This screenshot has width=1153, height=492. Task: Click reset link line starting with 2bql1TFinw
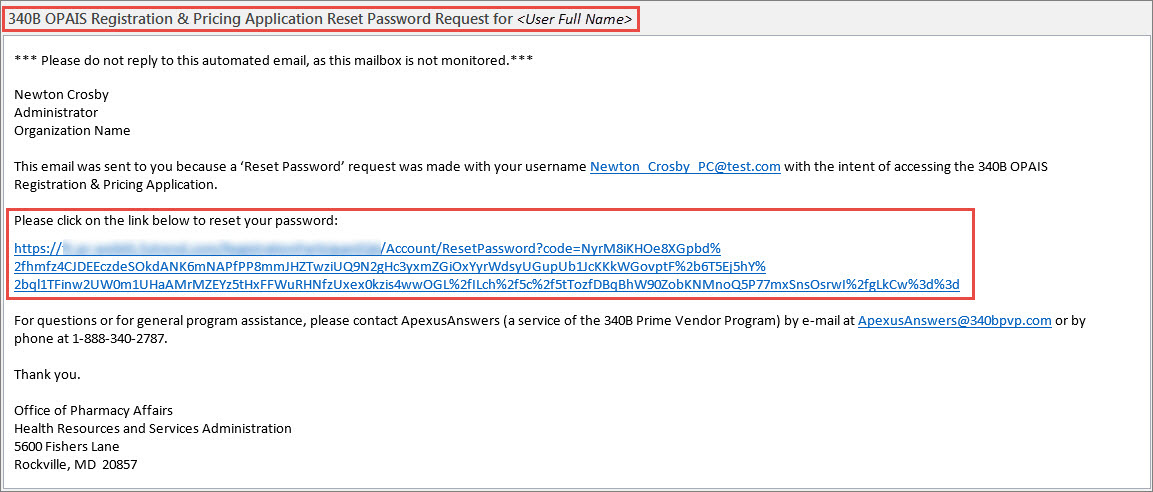click(x=486, y=285)
